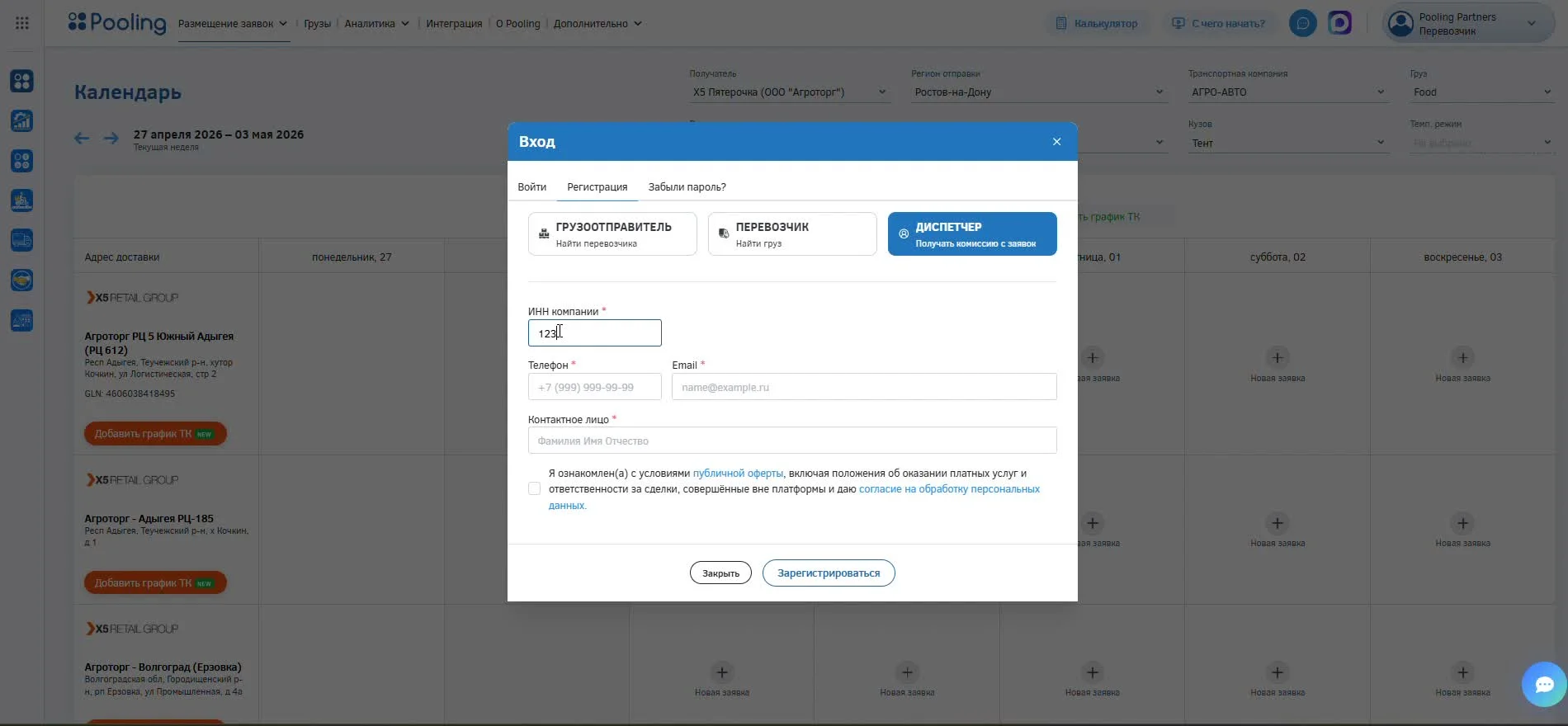Click the Закрыть button
The height and width of the screenshot is (726, 1568).
(x=720, y=573)
